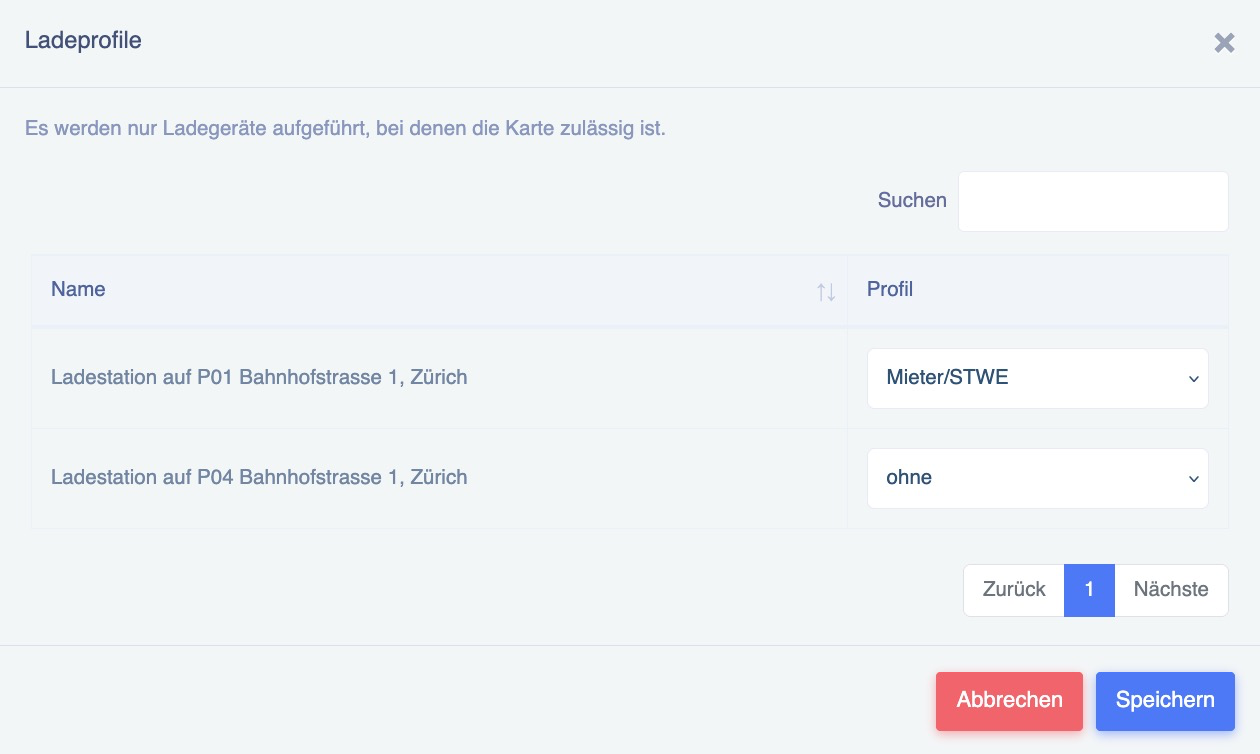
Task: Click the info text about Ladegeräte
Action: (x=345, y=129)
